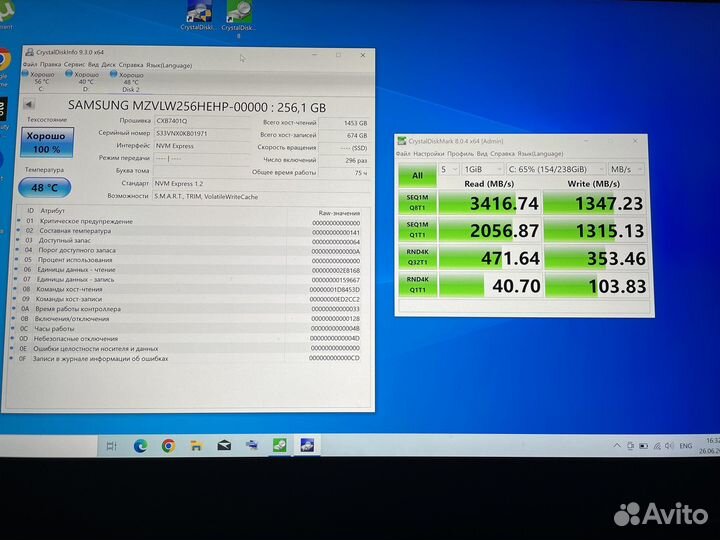The height and width of the screenshot is (540, 720).
Task: Select attribute row 0D Небезопасные отключения
Action: tap(187, 339)
